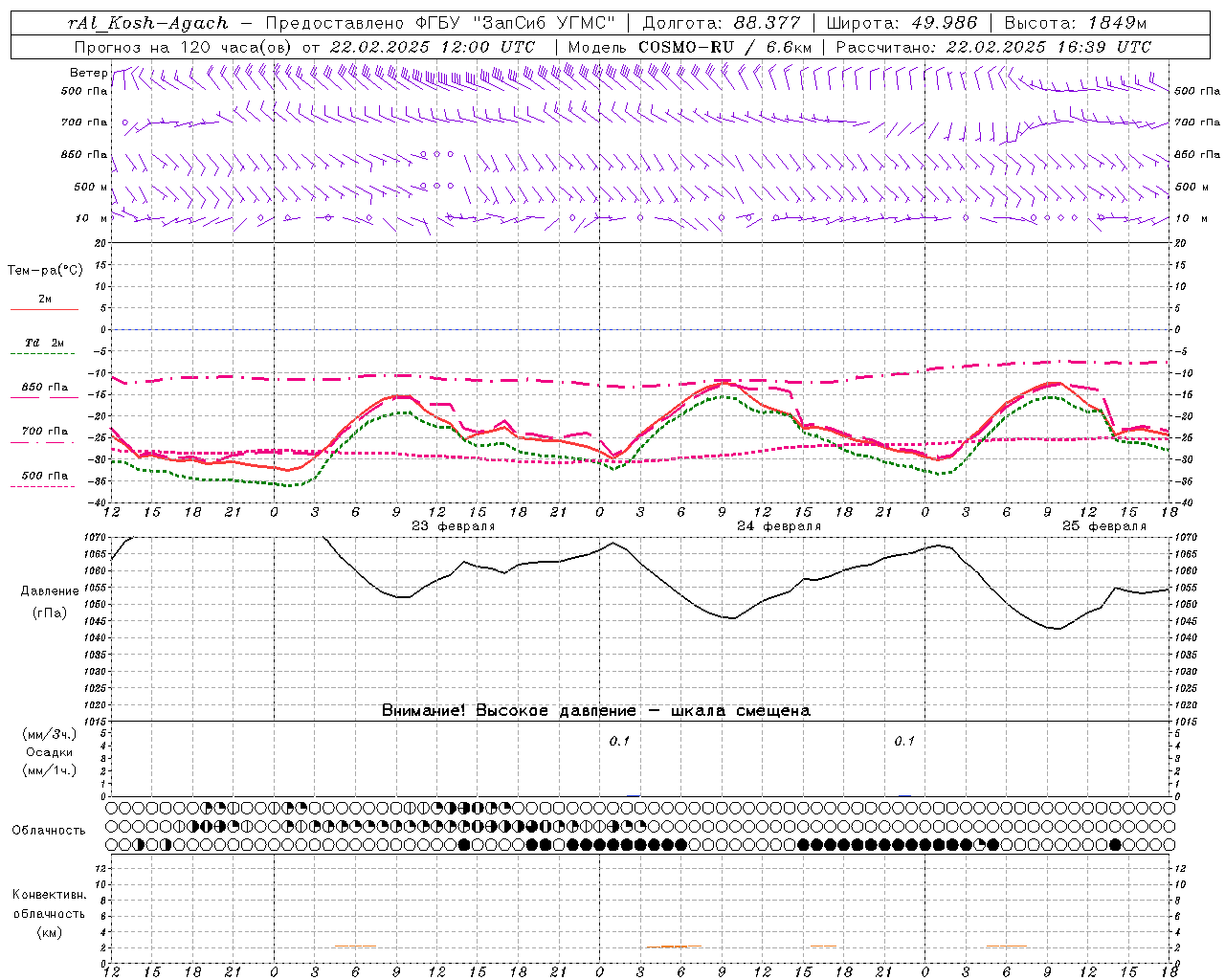Click the Тем-ра(°C) temperature panel label
The width and height of the screenshot is (1225, 980).
click(x=45, y=271)
